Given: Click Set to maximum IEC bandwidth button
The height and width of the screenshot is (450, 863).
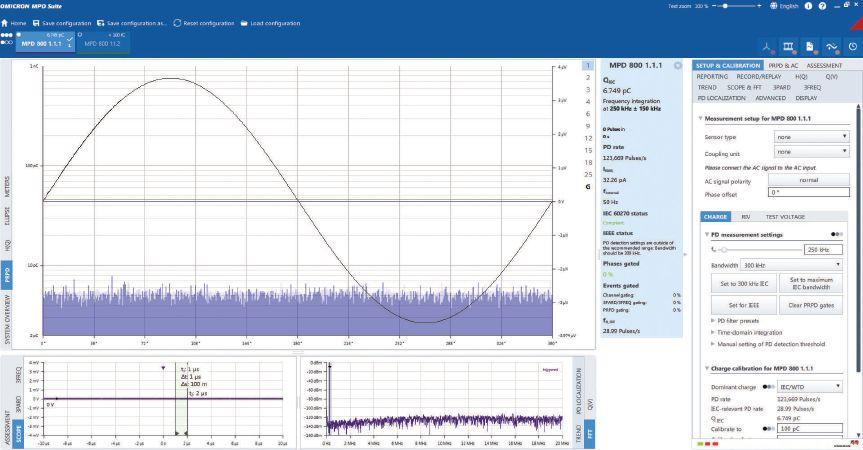Looking at the screenshot, I should click(x=811, y=284).
